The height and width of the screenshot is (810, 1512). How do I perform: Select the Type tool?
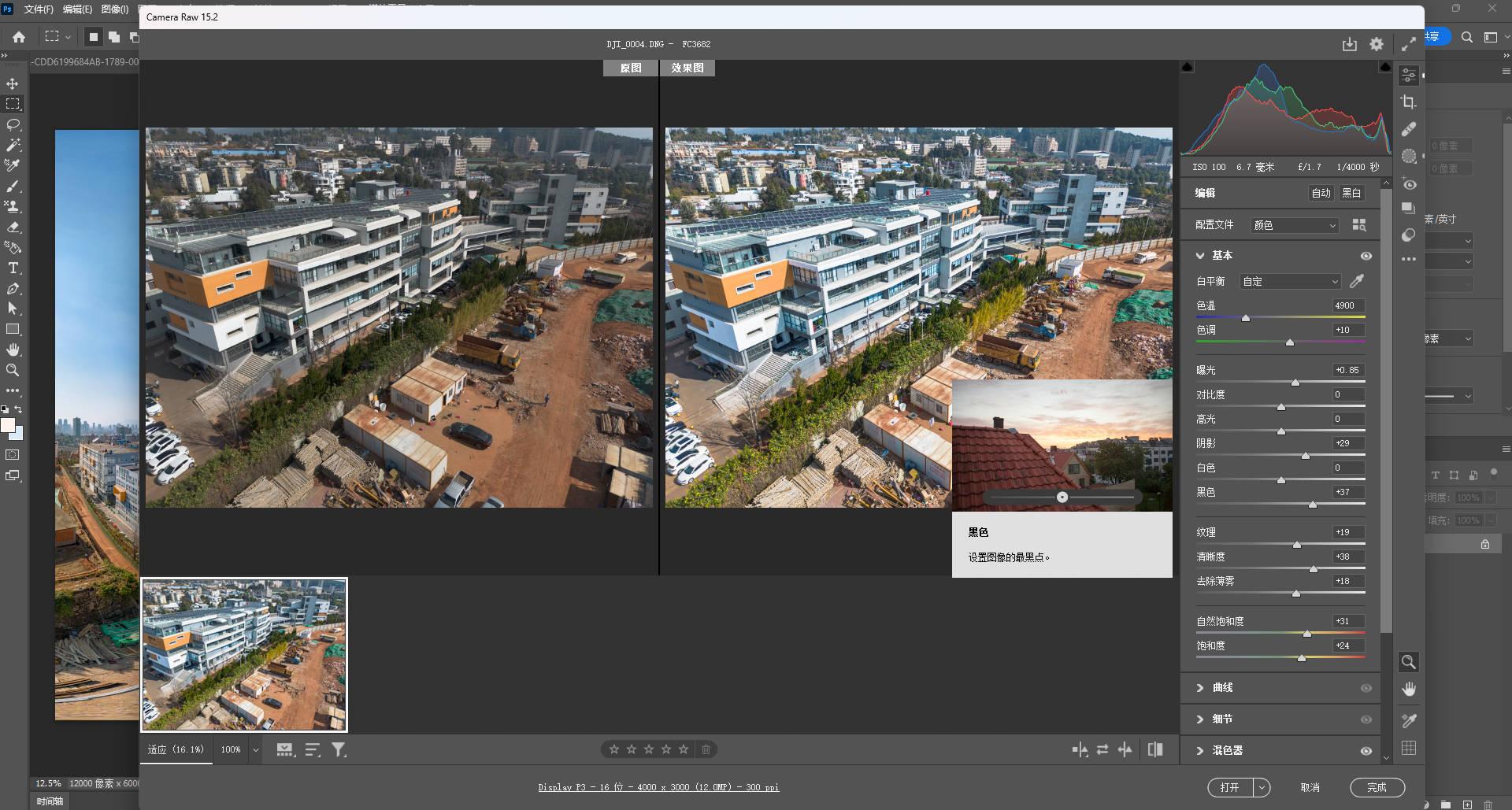[x=13, y=268]
